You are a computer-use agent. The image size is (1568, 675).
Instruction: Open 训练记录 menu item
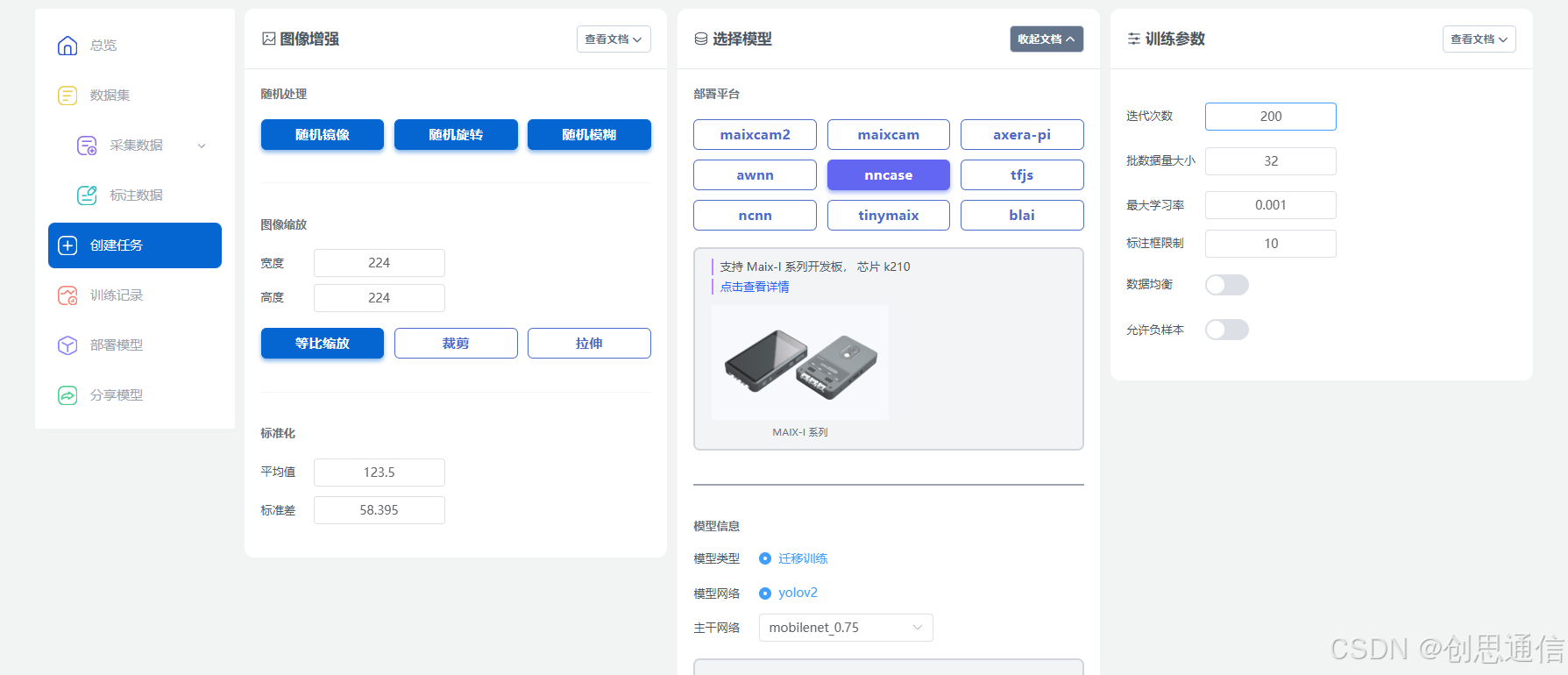tap(135, 295)
